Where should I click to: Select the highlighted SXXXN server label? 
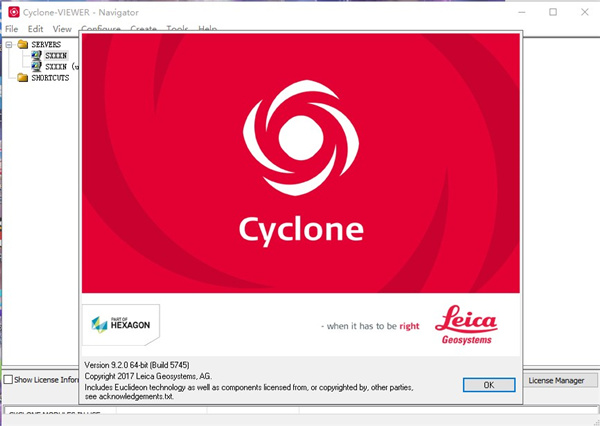coord(56,56)
